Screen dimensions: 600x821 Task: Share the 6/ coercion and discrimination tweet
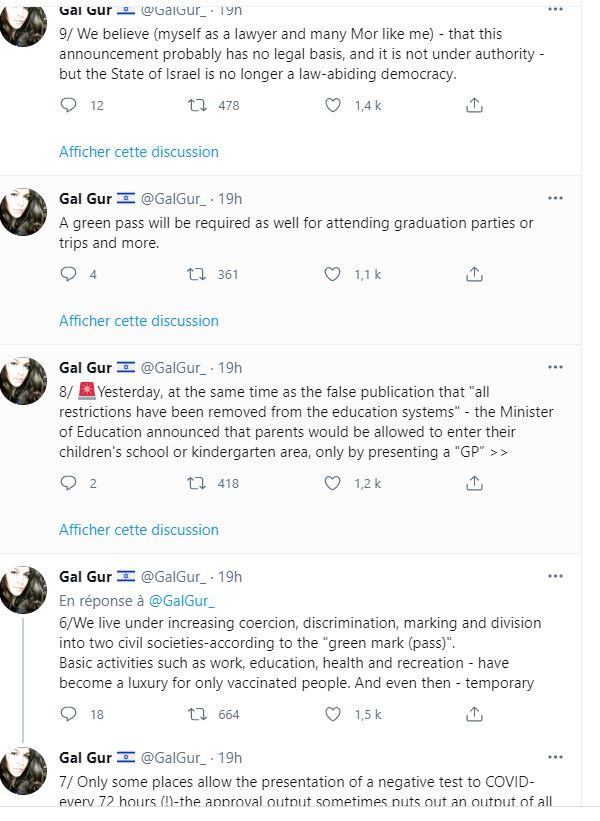(476, 714)
